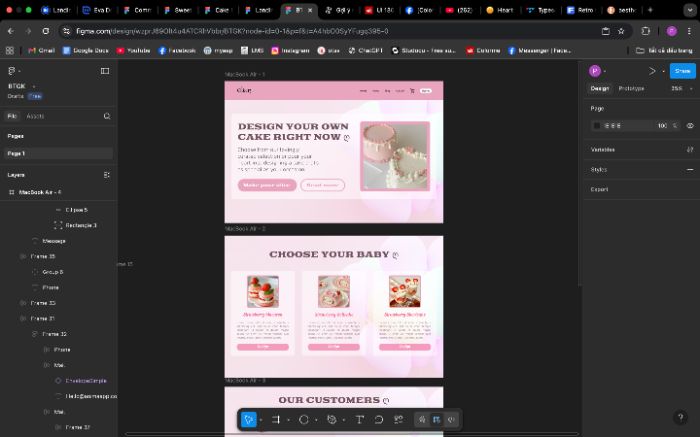
Task: Open the Figma main menu icon
Action: pos(12,71)
